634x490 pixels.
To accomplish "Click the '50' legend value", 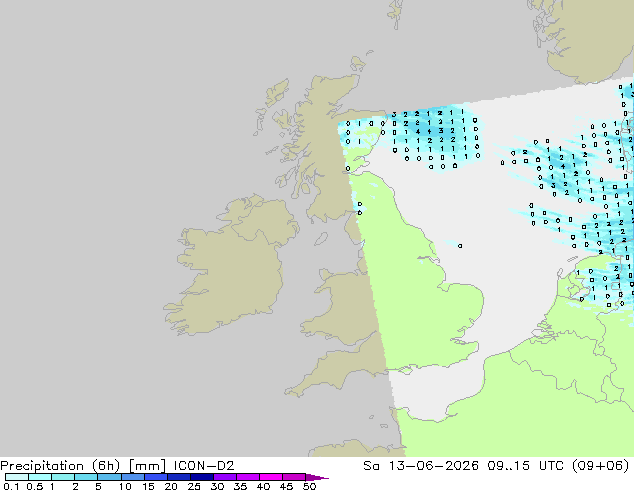I will click(309, 486).
